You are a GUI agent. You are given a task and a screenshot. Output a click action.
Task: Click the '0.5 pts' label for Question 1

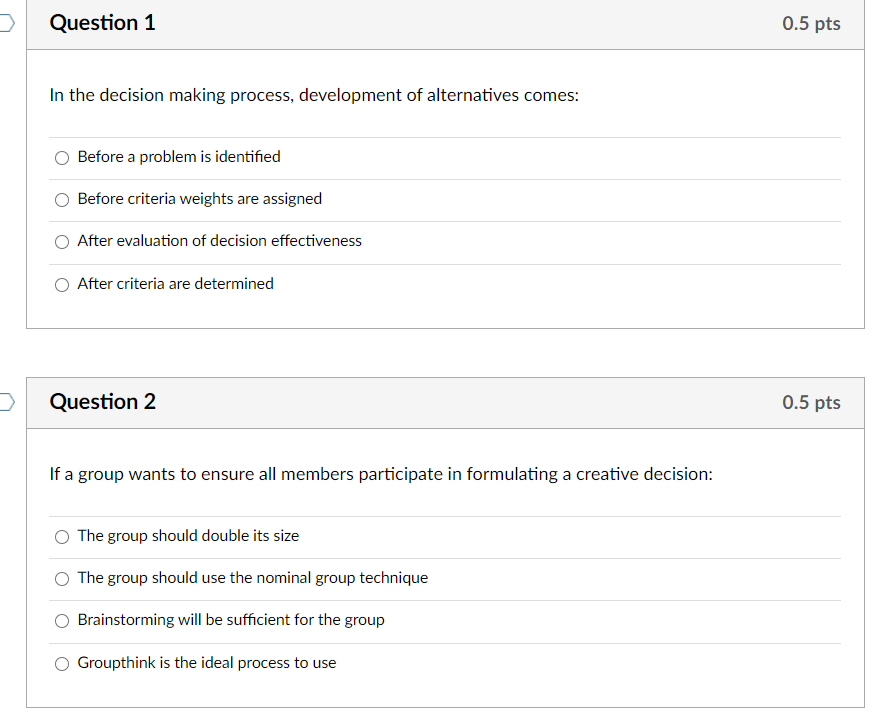point(811,22)
